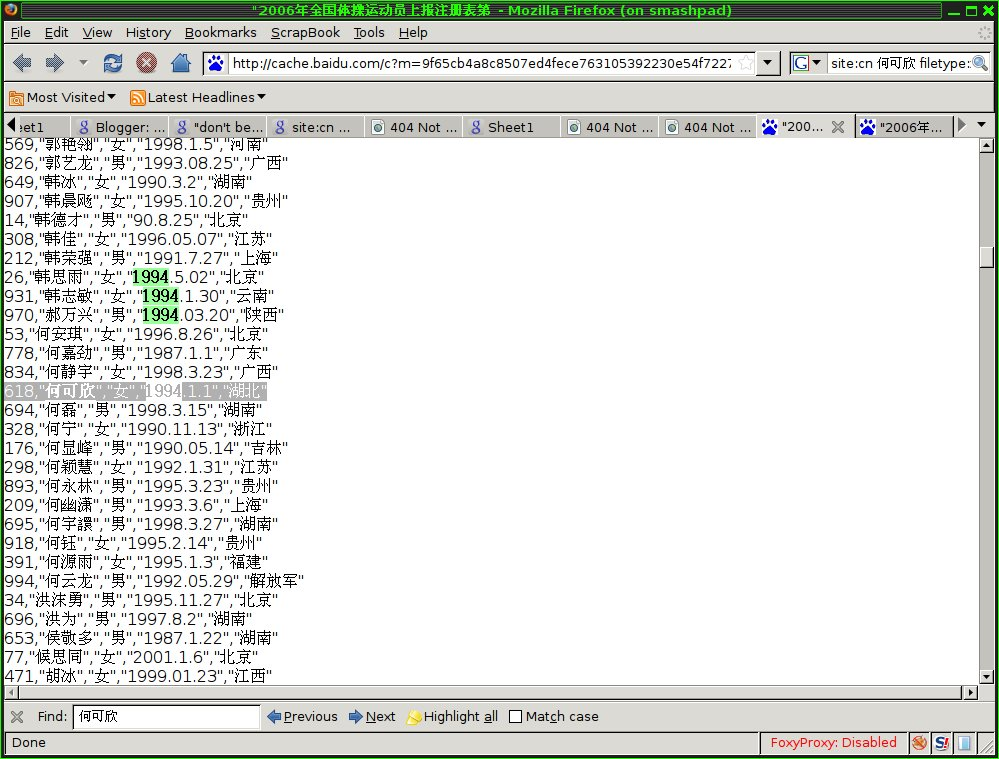Bookmark this page with the star icon
Screen dimensions: 999x759
point(744,64)
